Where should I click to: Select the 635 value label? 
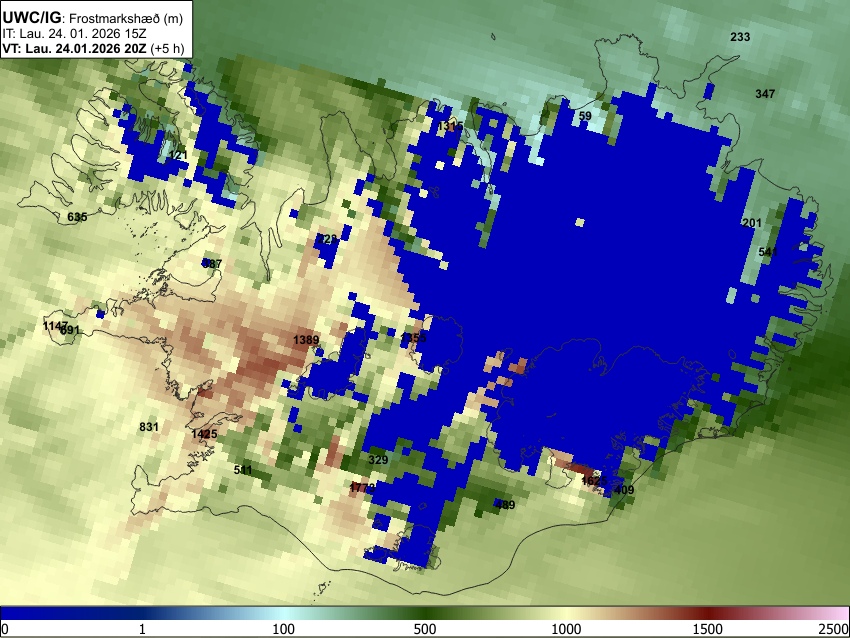tap(77, 217)
